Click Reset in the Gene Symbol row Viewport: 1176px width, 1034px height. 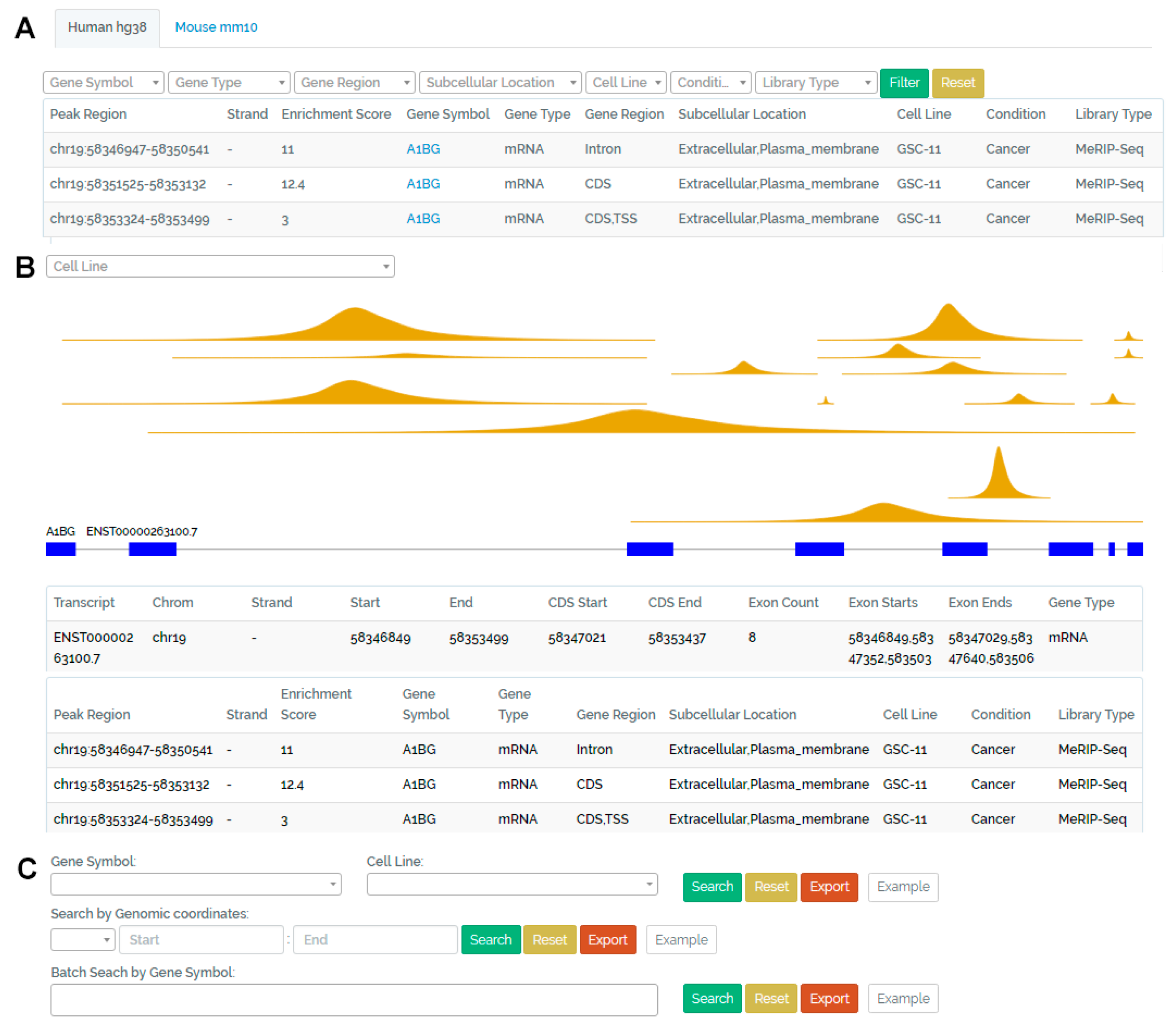point(771,887)
